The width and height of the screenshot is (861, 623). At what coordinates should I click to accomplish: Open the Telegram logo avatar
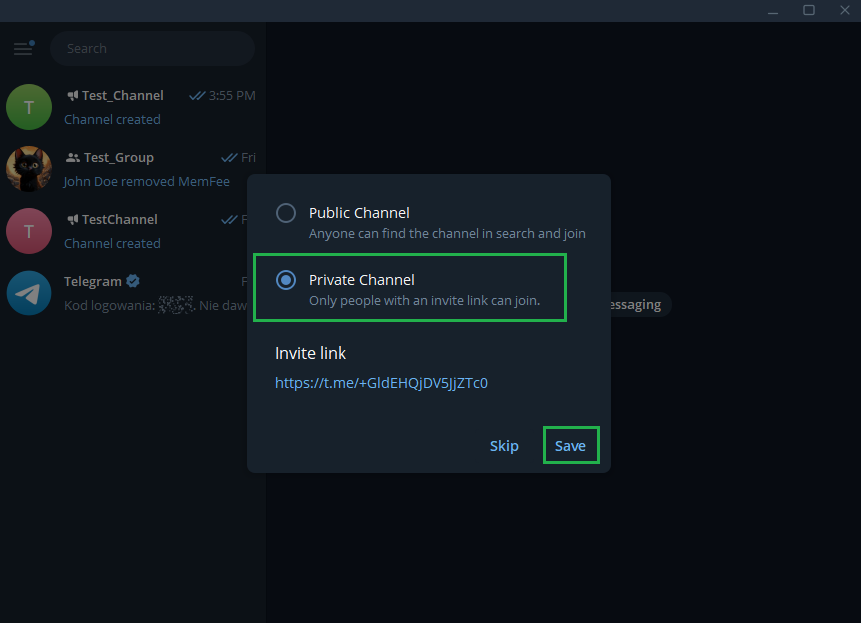(x=29, y=293)
